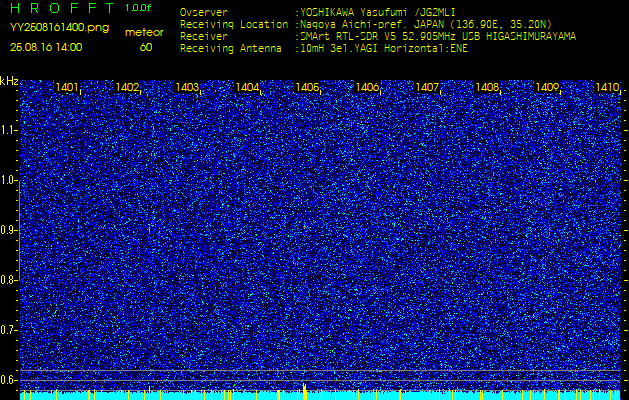Click the 1405 time marker
Image resolution: width=629 pixels, height=400 pixels.
(307, 87)
